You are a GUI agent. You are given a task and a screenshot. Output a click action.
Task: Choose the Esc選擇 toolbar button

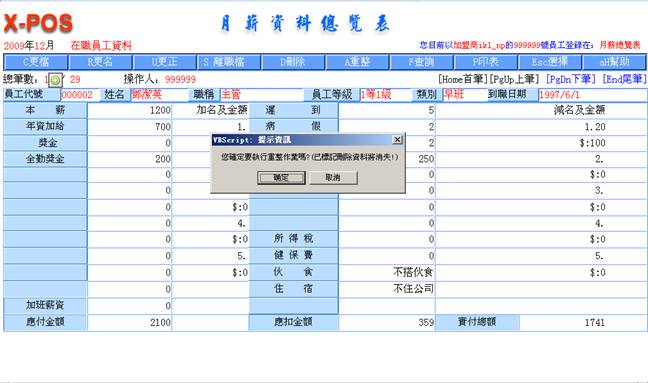click(x=550, y=62)
